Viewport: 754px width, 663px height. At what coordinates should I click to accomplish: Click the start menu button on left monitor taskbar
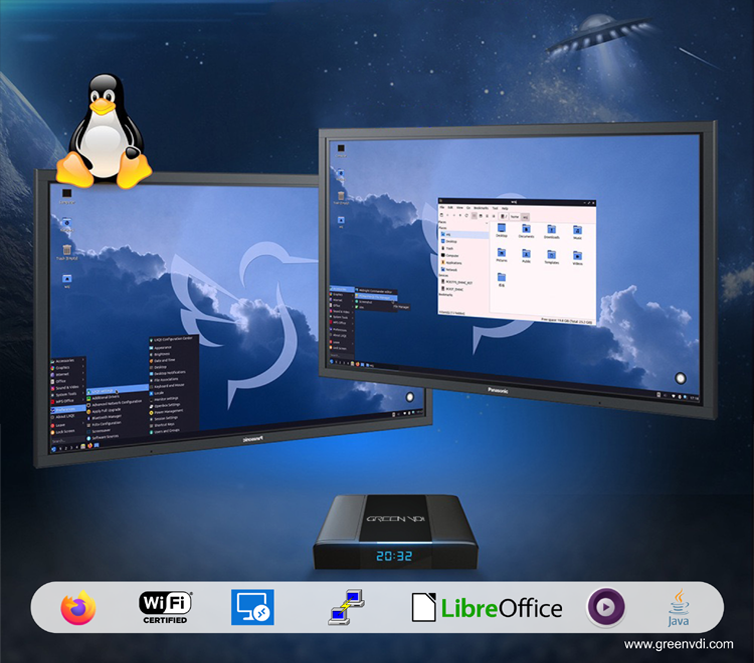click(53, 449)
